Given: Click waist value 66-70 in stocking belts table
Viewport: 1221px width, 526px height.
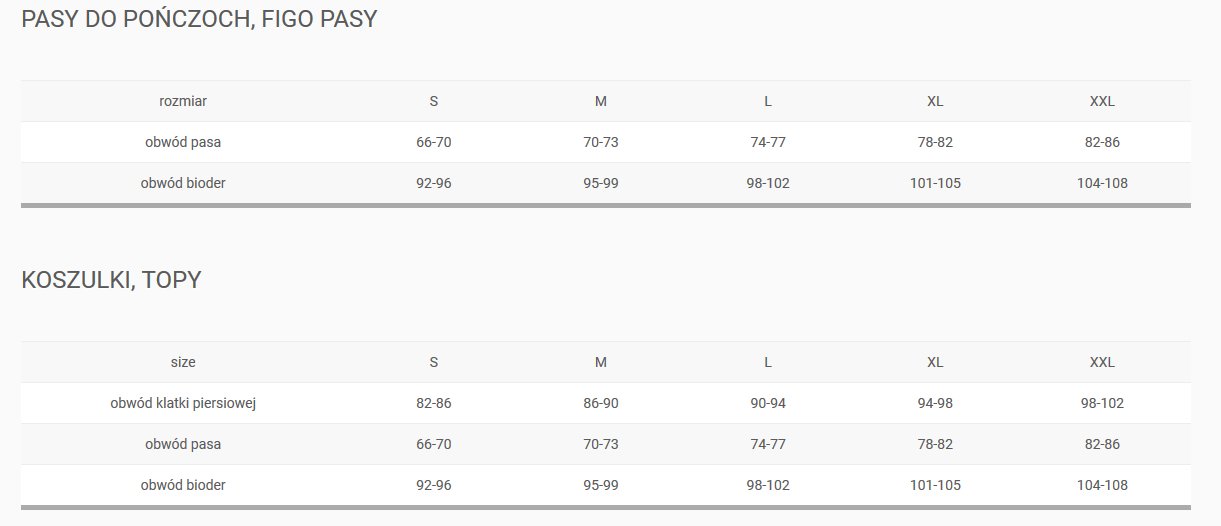Looking at the screenshot, I should pos(434,142).
